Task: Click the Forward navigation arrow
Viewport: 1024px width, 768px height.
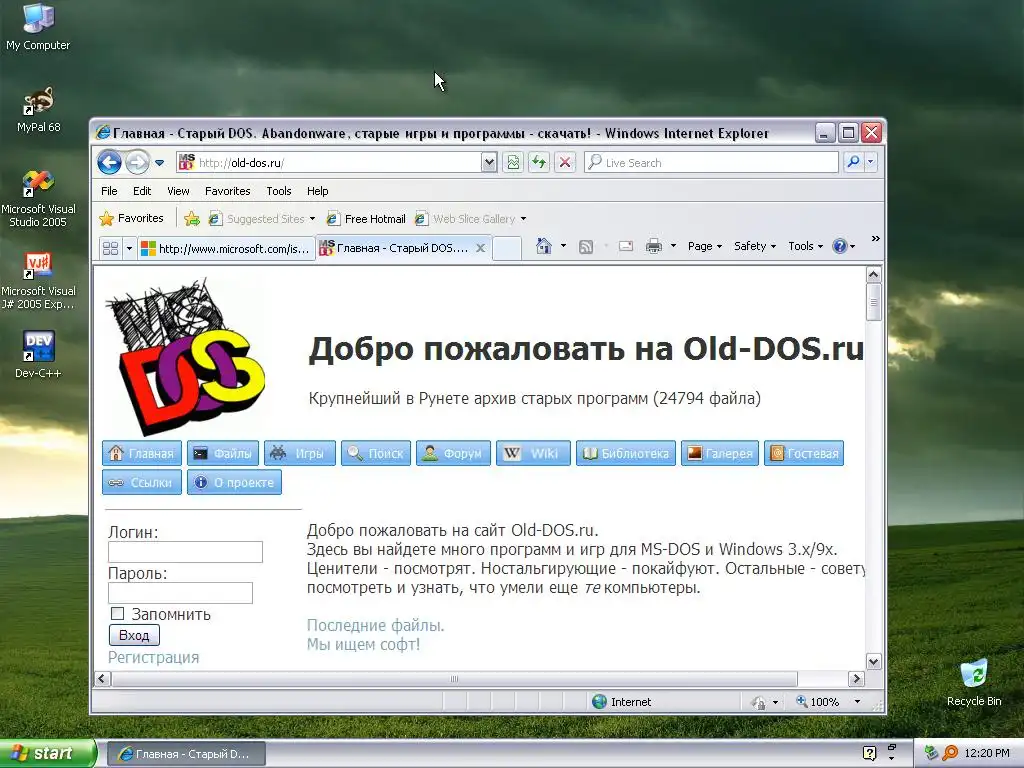Action: [x=137, y=162]
